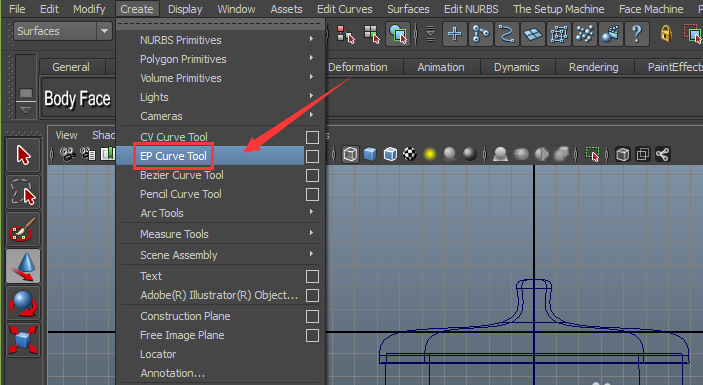Click the blue dots cluster toolbar icon

pyautogui.click(x=585, y=34)
